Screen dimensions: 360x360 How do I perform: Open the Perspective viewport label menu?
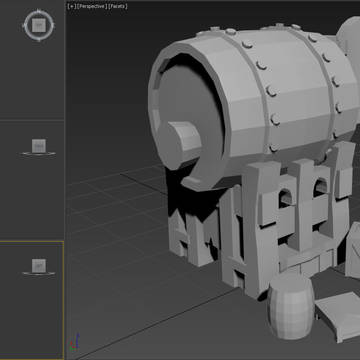92,6
